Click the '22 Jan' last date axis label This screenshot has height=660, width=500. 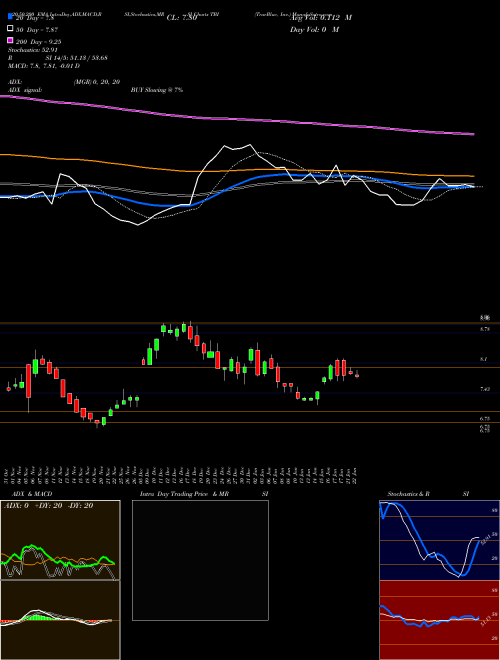tap(356, 474)
